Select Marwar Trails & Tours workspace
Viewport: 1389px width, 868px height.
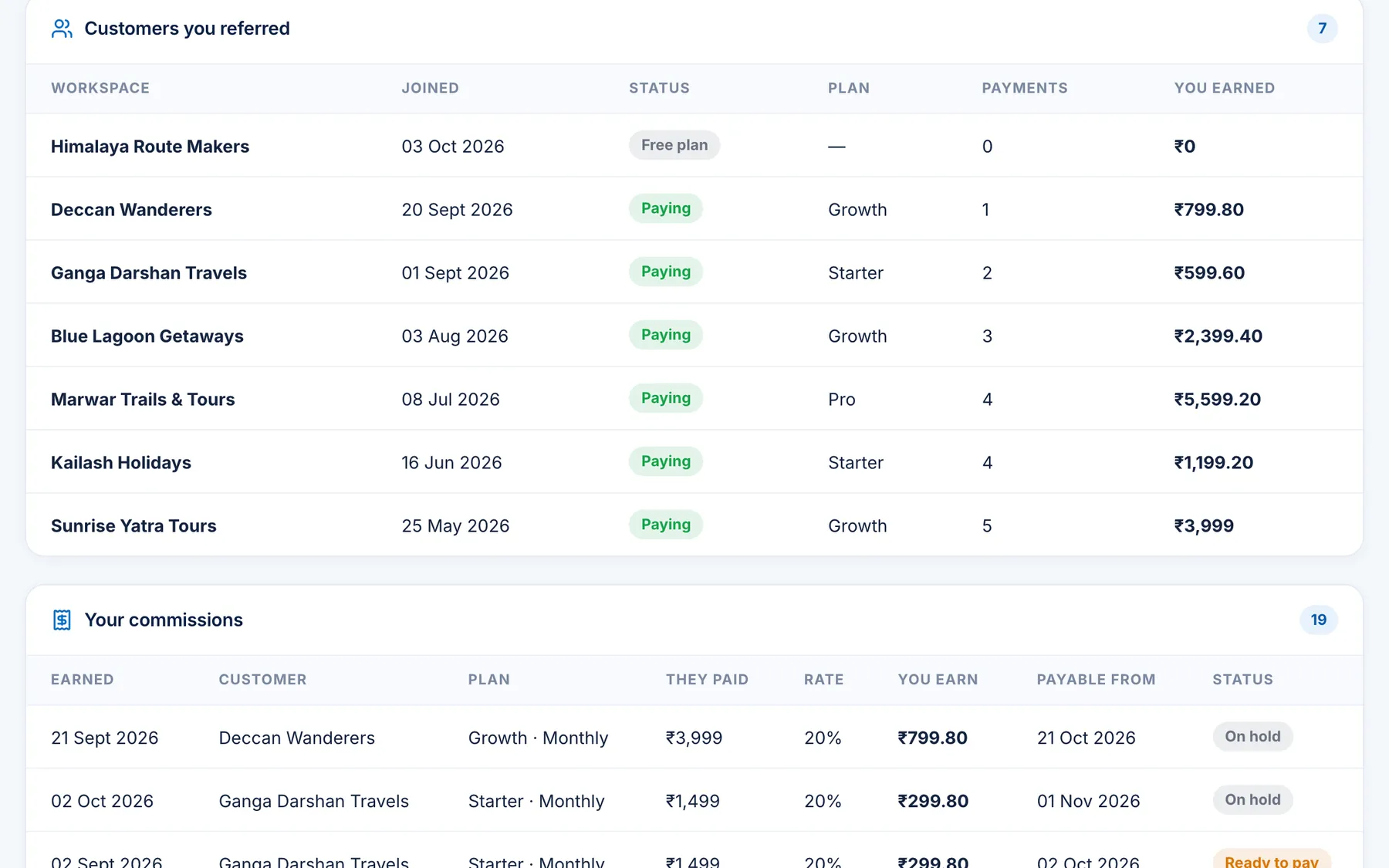point(143,400)
